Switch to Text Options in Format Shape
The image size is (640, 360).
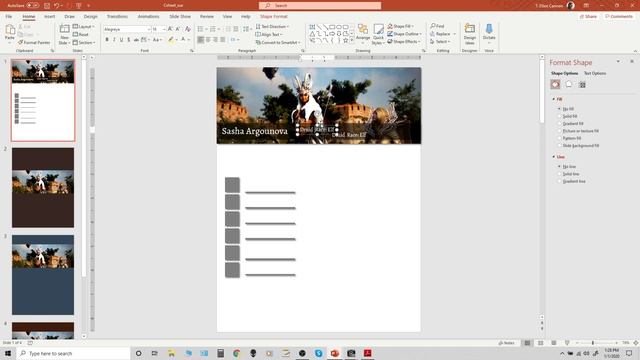(595, 73)
